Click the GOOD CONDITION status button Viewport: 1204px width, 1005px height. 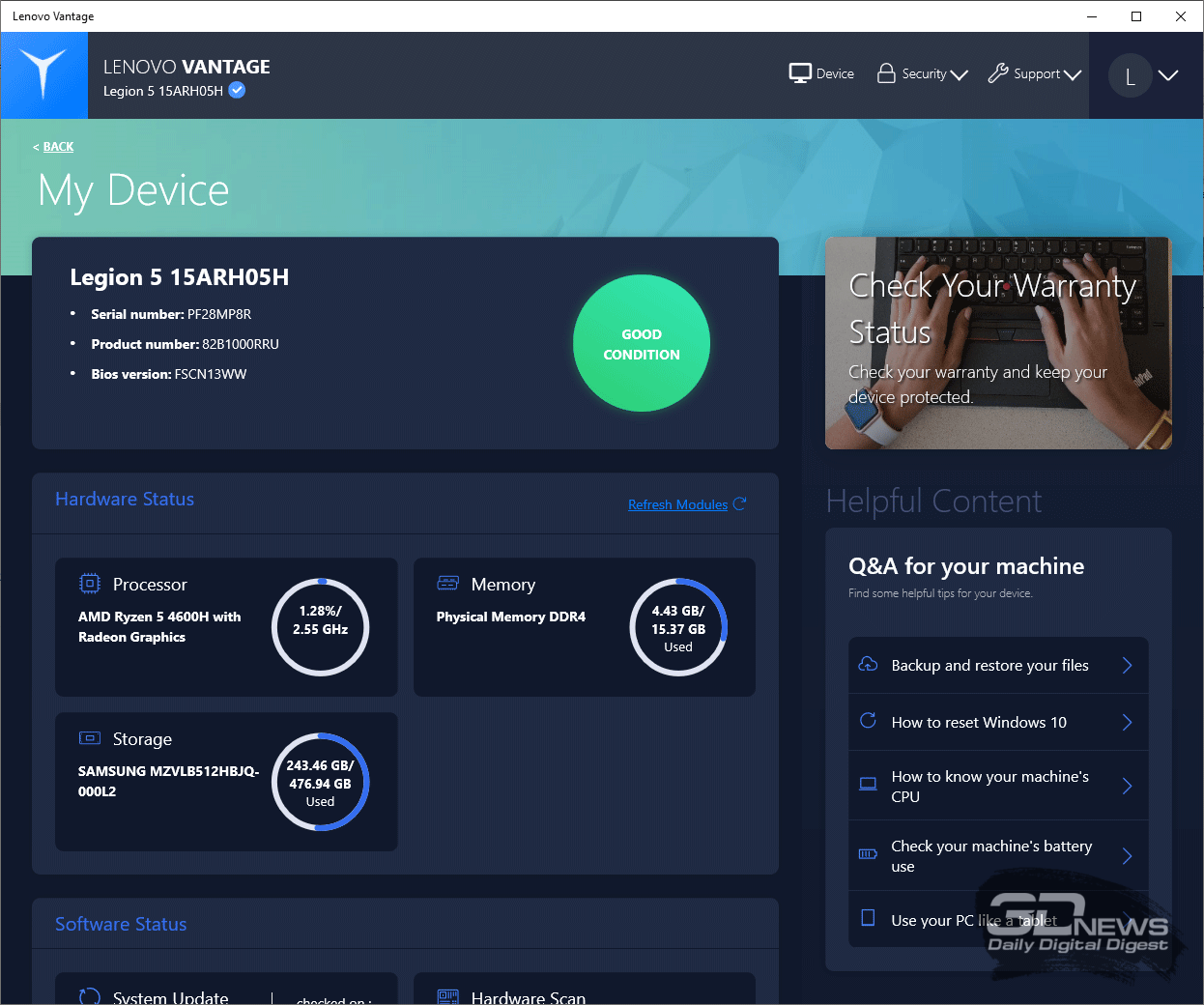642,343
